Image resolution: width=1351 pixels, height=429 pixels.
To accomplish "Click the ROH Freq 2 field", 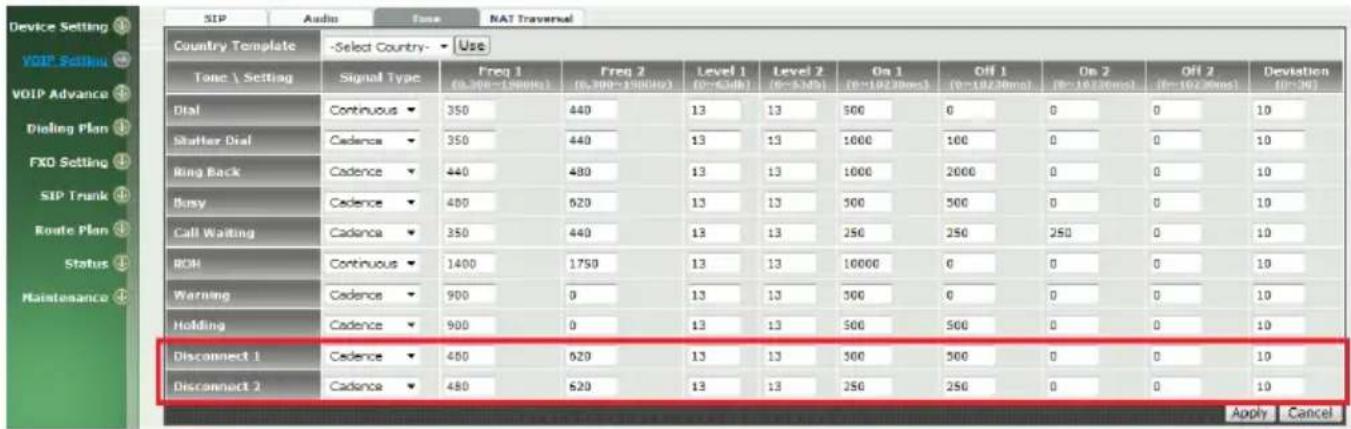I will point(592,264).
